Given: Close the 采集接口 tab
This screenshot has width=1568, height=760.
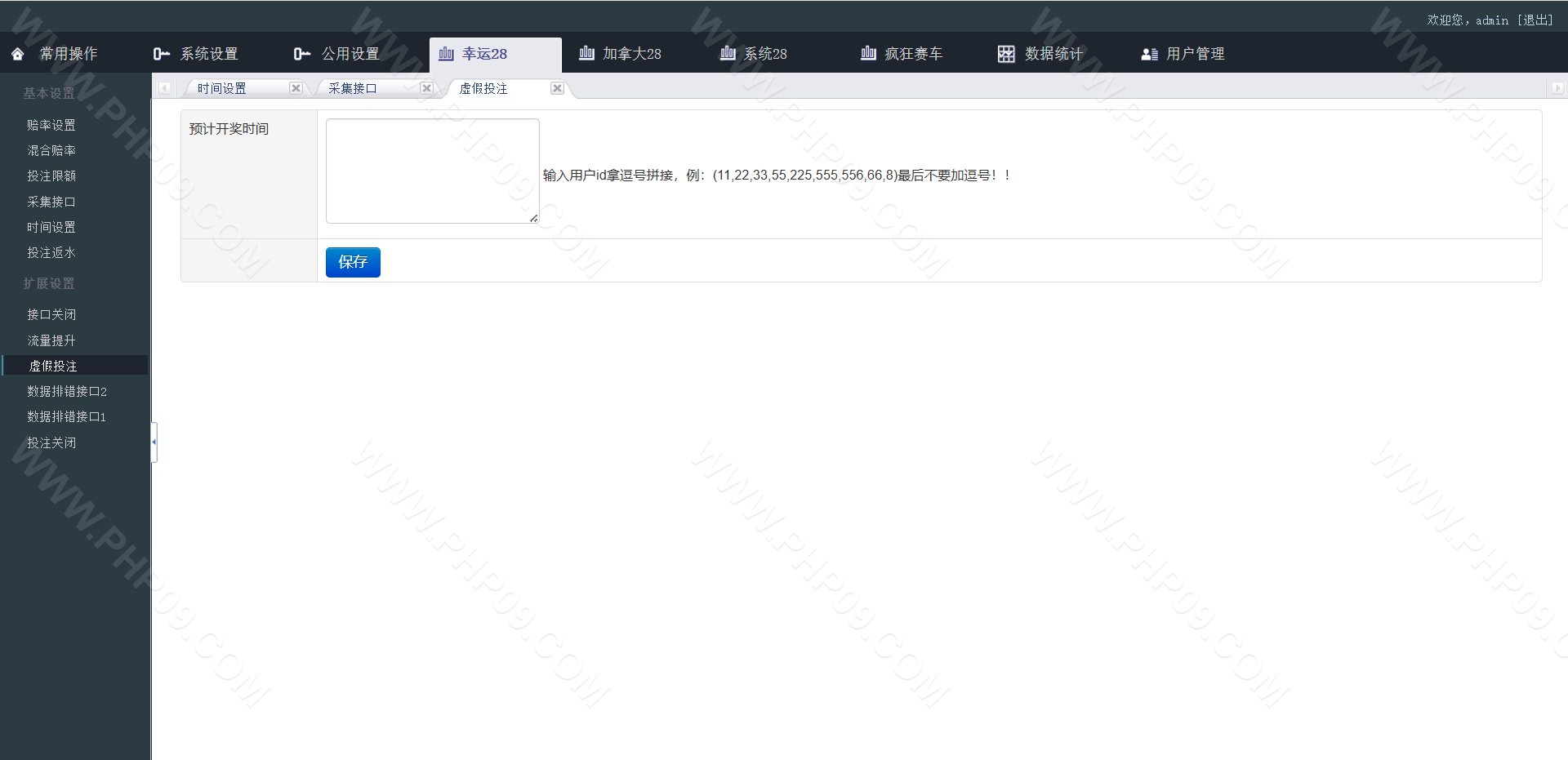Looking at the screenshot, I should 426,88.
